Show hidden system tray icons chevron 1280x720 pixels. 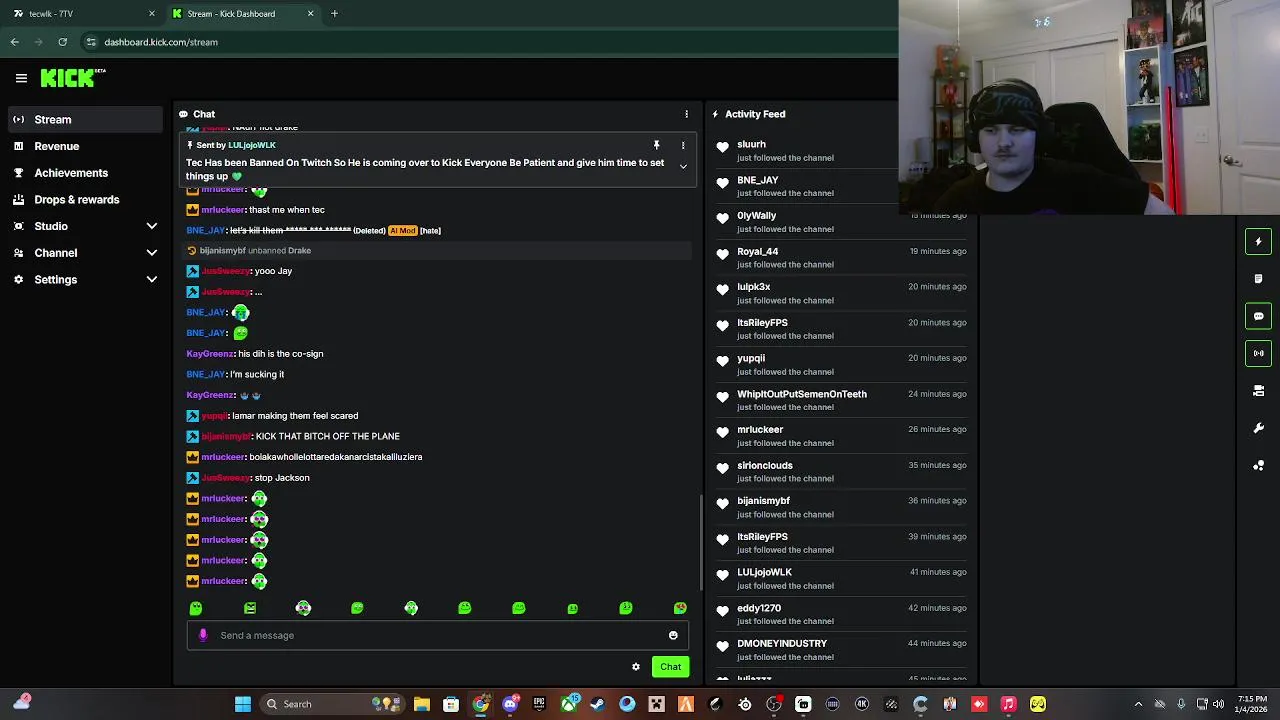1138,704
